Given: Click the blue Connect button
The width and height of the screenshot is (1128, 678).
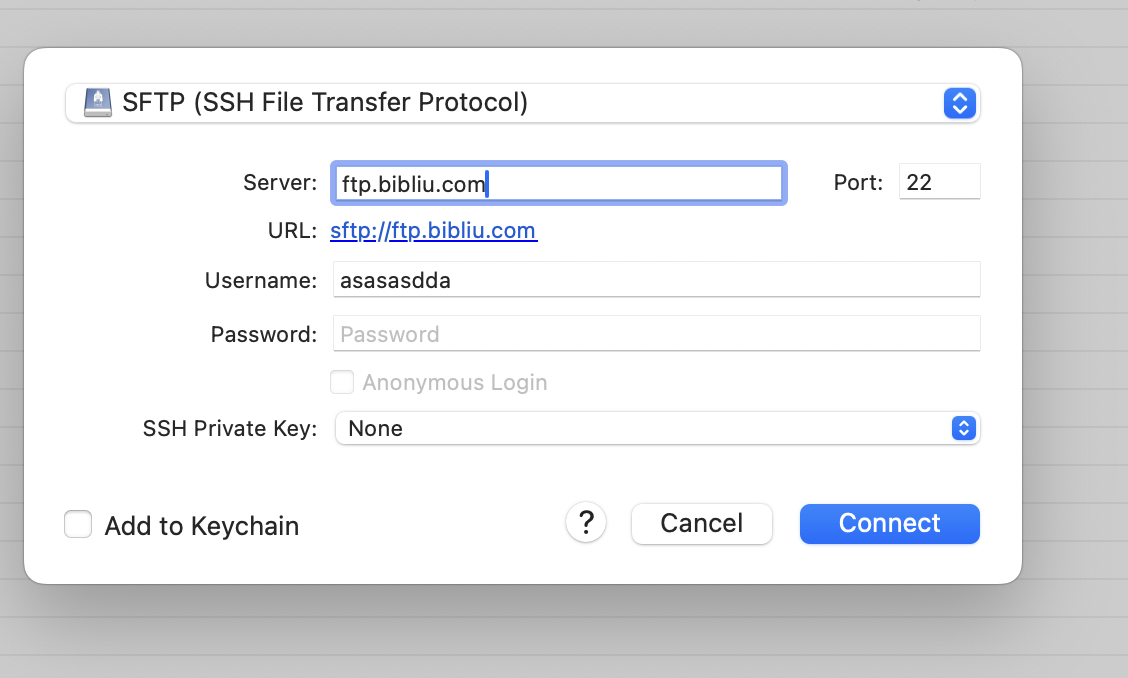Looking at the screenshot, I should click(889, 523).
